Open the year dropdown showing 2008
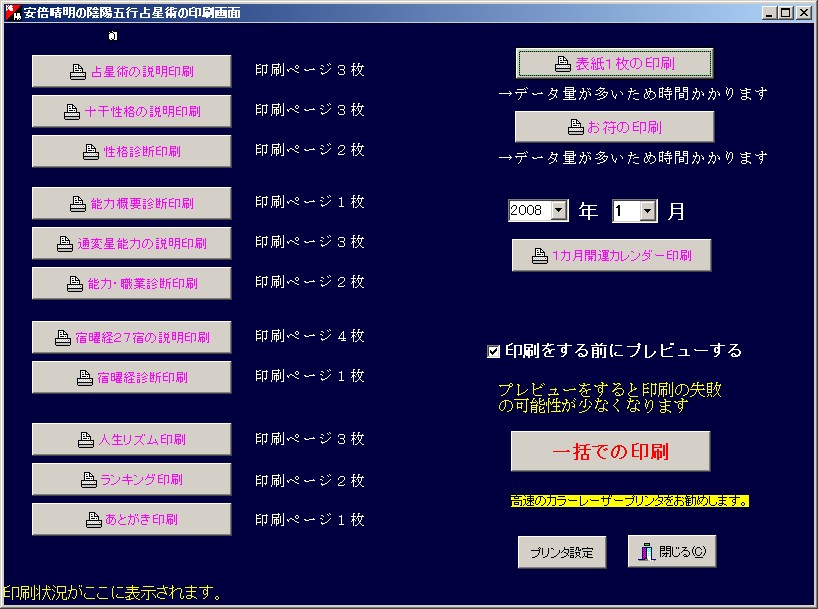818x609 pixels. pyautogui.click(x=559, y=210)
